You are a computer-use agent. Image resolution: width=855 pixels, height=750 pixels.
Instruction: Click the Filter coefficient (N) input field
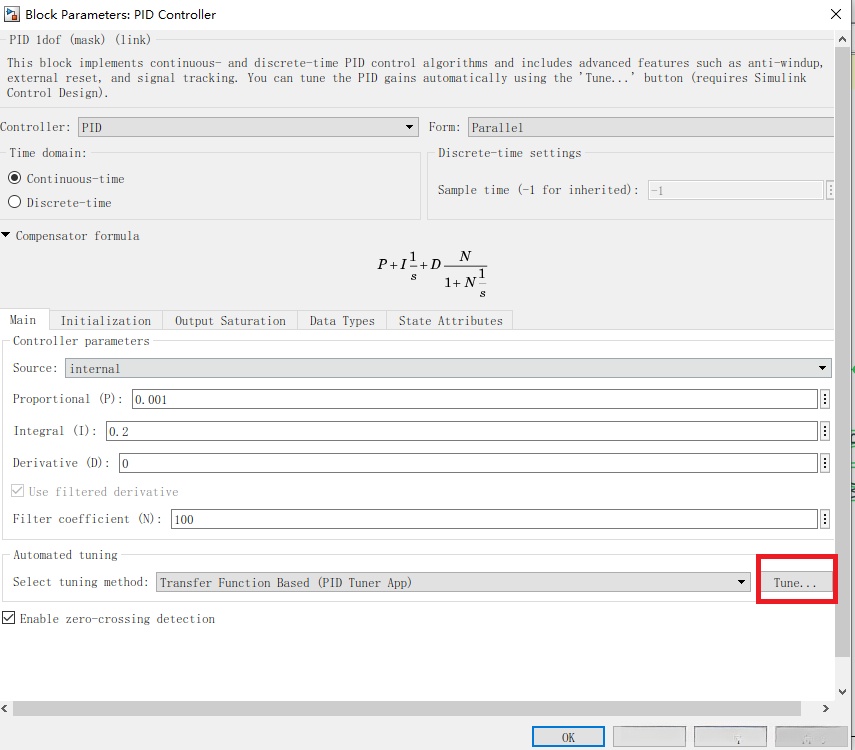point(494,519)
